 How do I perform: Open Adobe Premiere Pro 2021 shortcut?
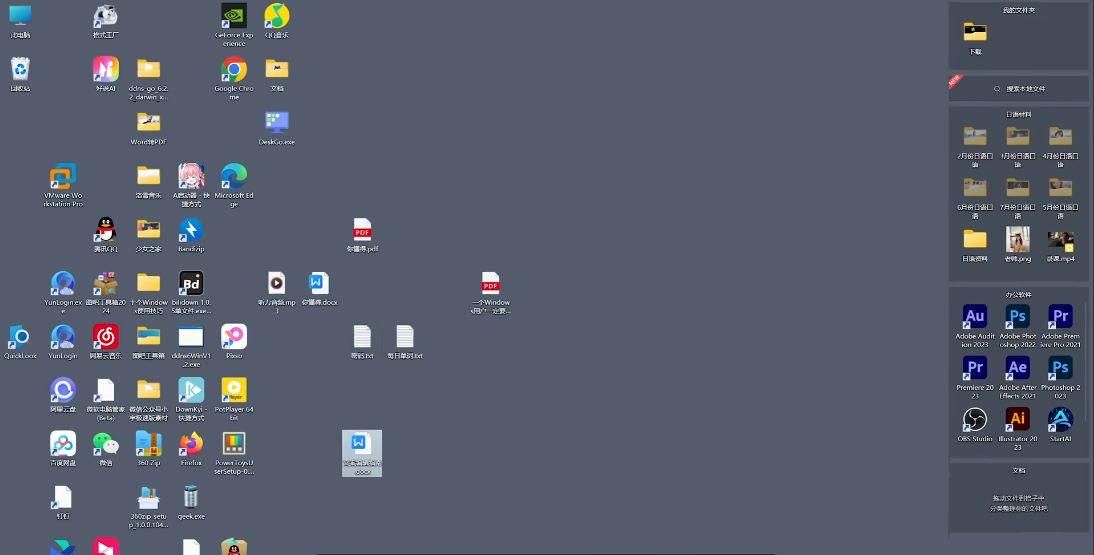1061,317
